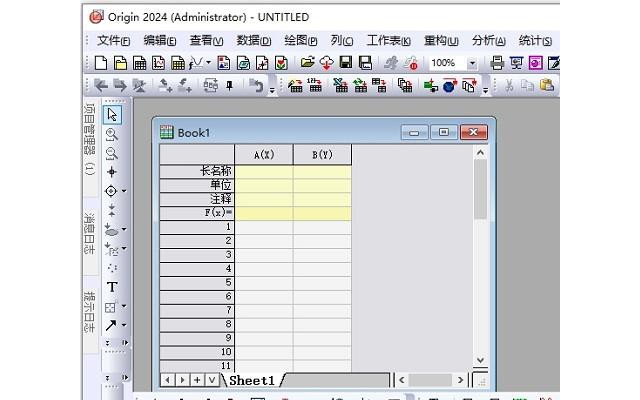640x400 pixels.
Task: Click the Undo arrow icon
Action: (256, 85)
